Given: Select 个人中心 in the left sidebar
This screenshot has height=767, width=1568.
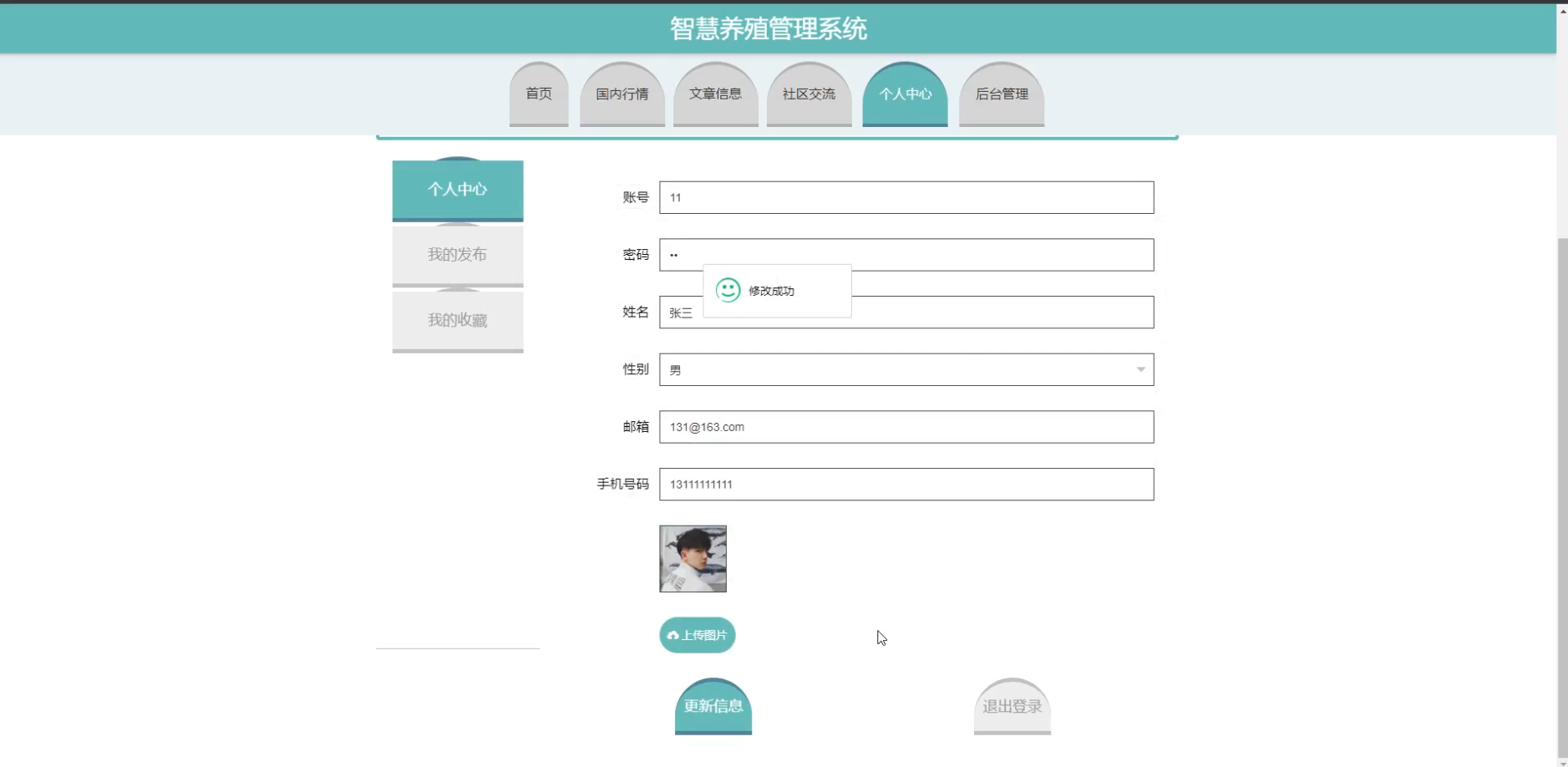Looking at the screenshot, I should pos(458,190).
